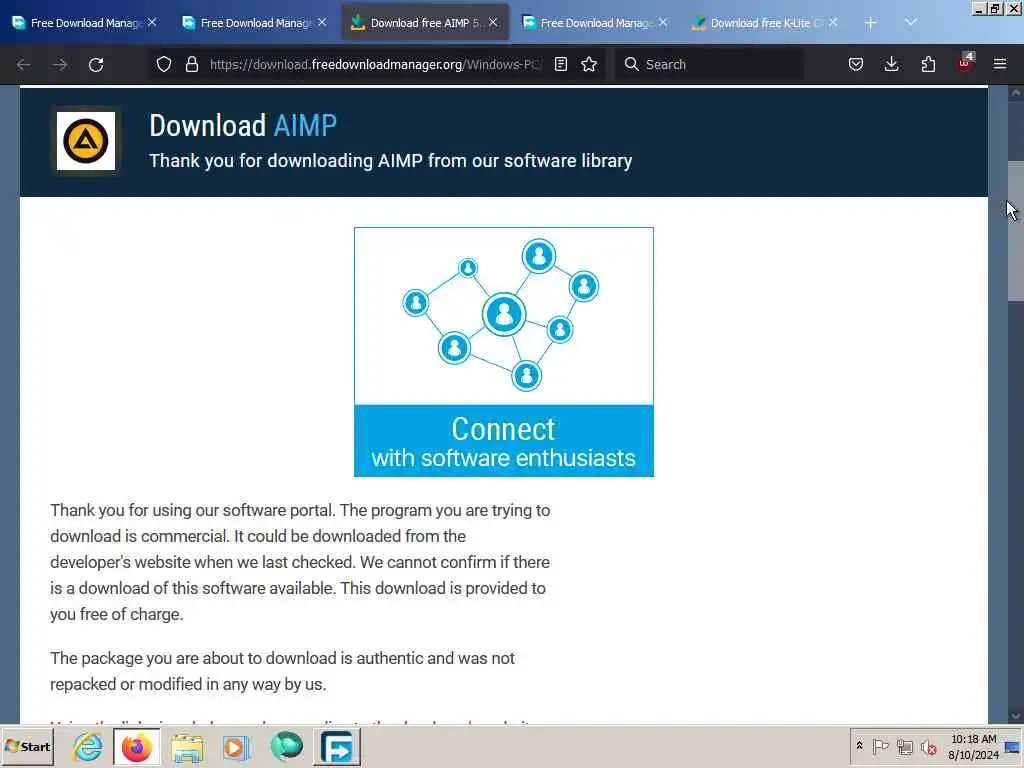This screenshot has width=1024, height=768.
Task: Open the Windows Start menu
Action: (27, 746)
